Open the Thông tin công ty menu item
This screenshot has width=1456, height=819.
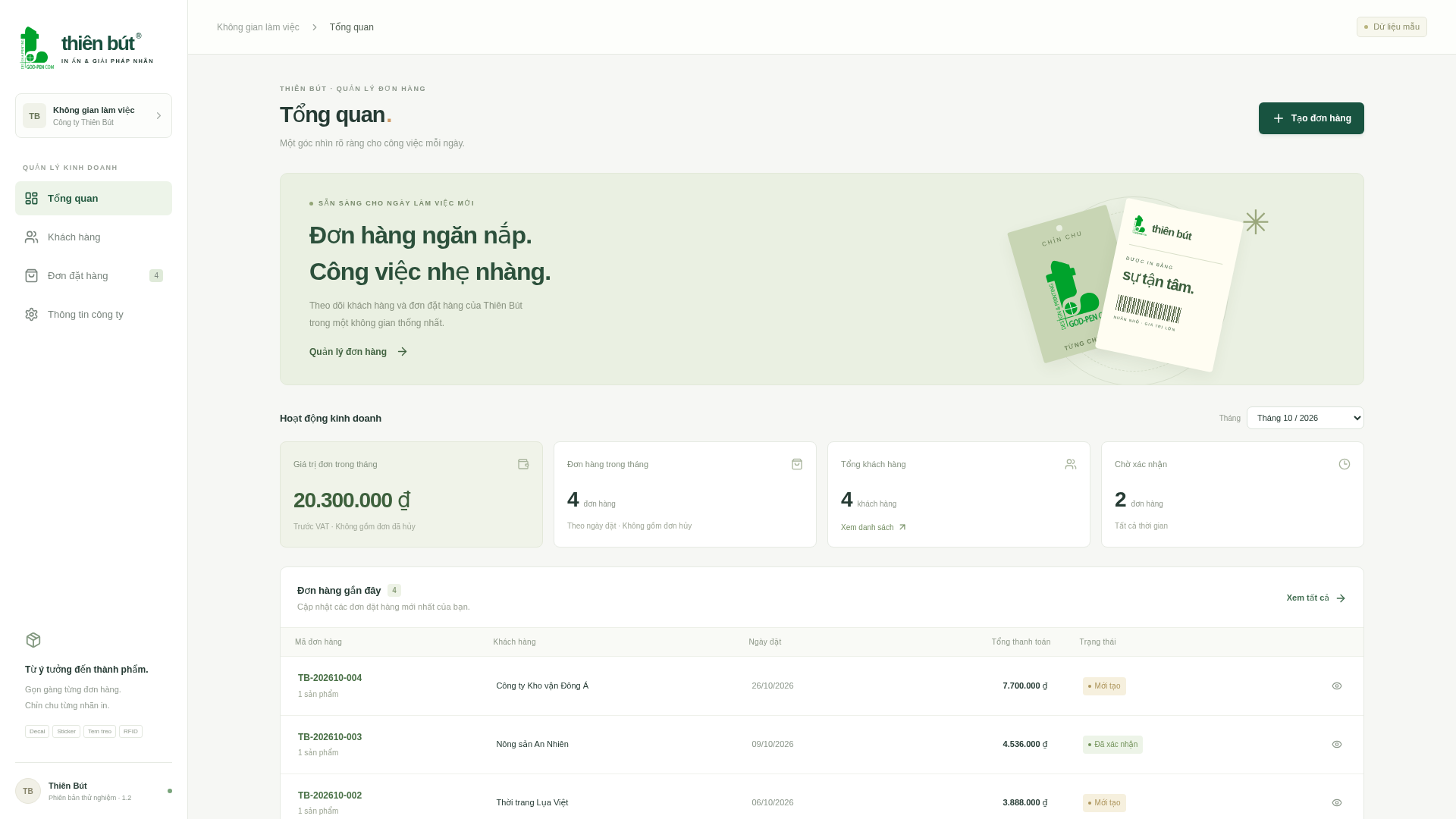click(x=93, y=315)
